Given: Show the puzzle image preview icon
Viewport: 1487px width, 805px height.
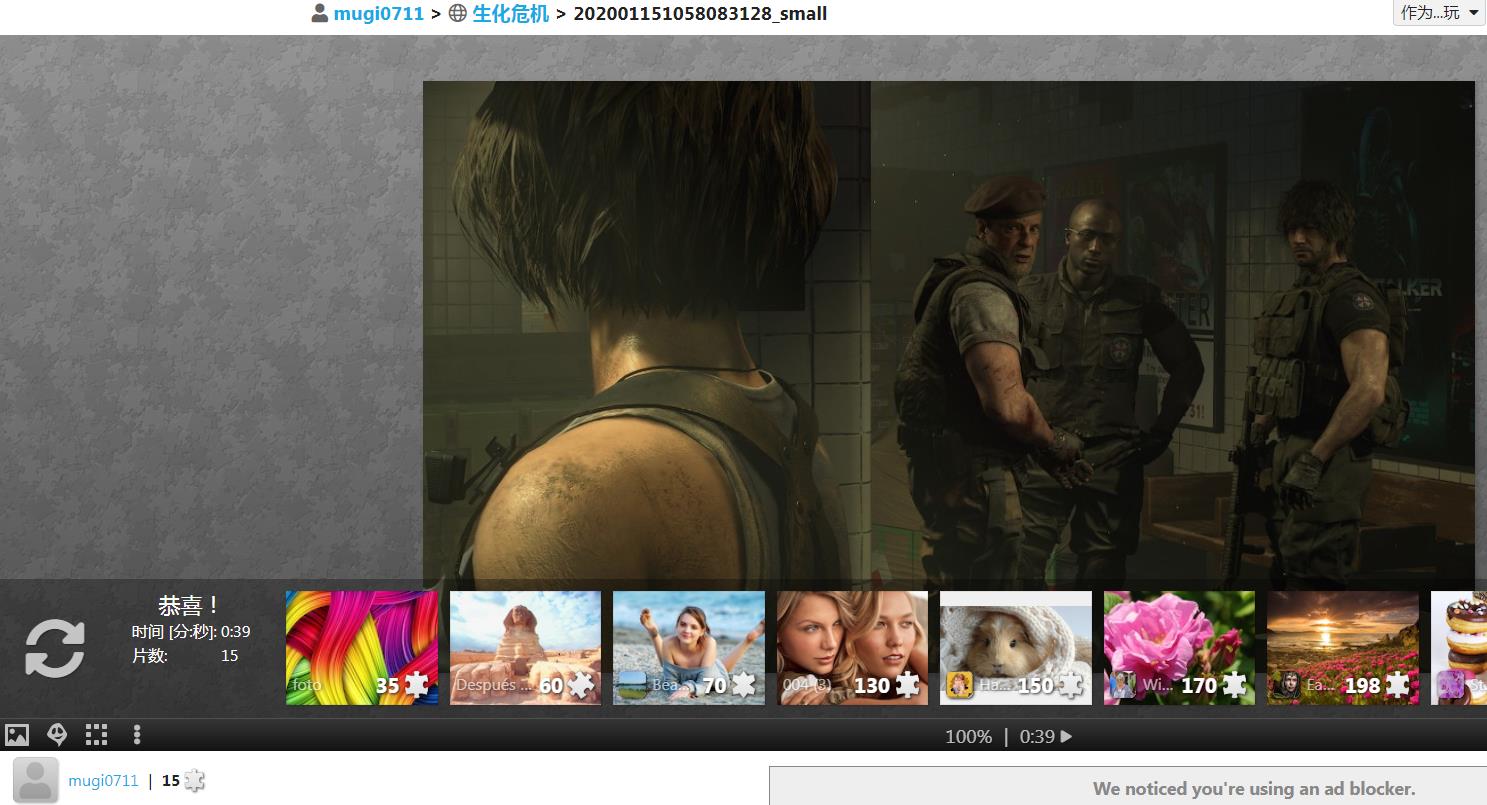Looking at the screenshot, I should 17,735.
